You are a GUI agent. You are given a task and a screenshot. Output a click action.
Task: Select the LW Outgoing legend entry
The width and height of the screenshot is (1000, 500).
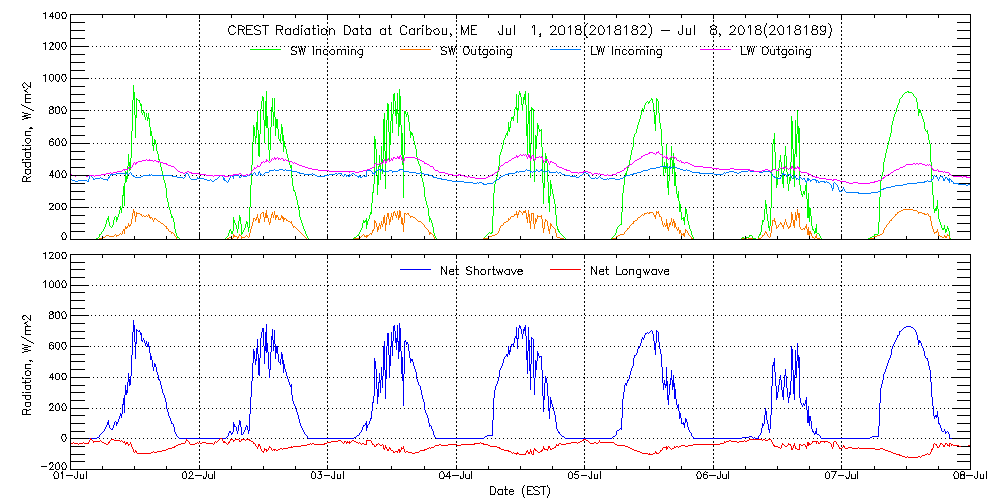(775, 52)
